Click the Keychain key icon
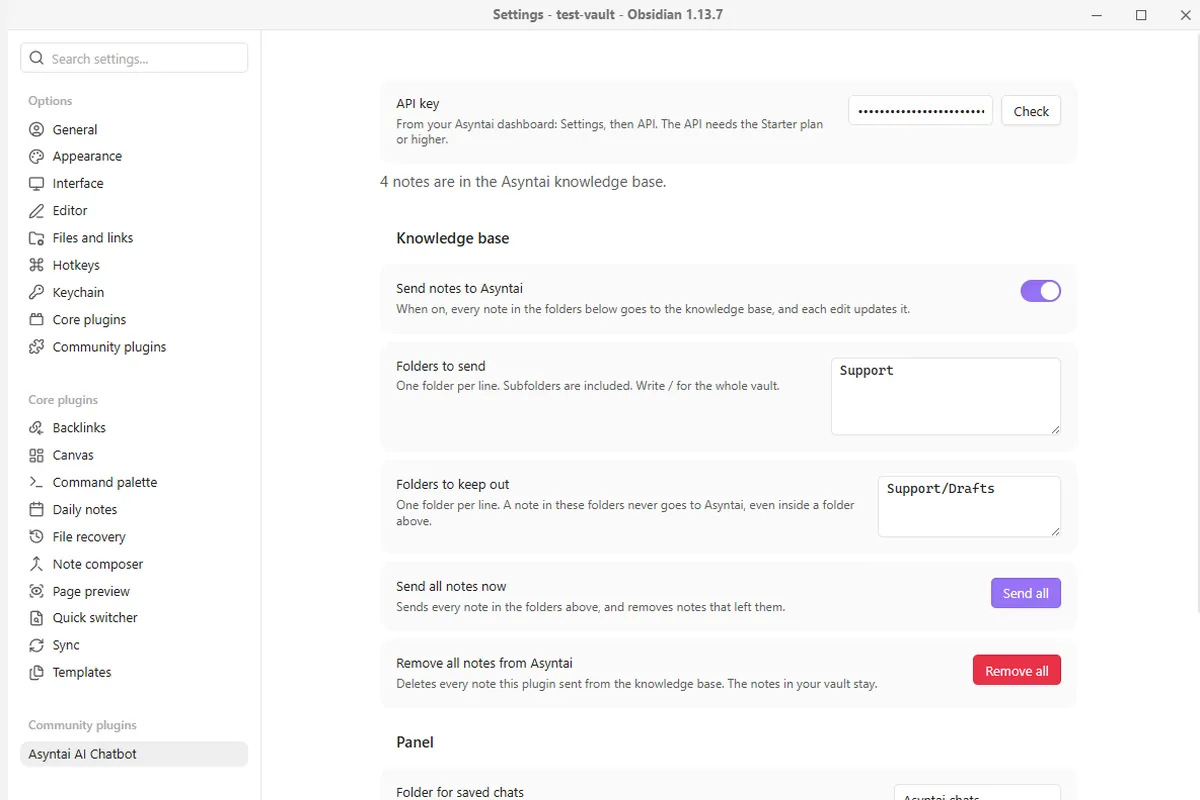The height and width of the screenshot is (800, 1200). point(37,292)
